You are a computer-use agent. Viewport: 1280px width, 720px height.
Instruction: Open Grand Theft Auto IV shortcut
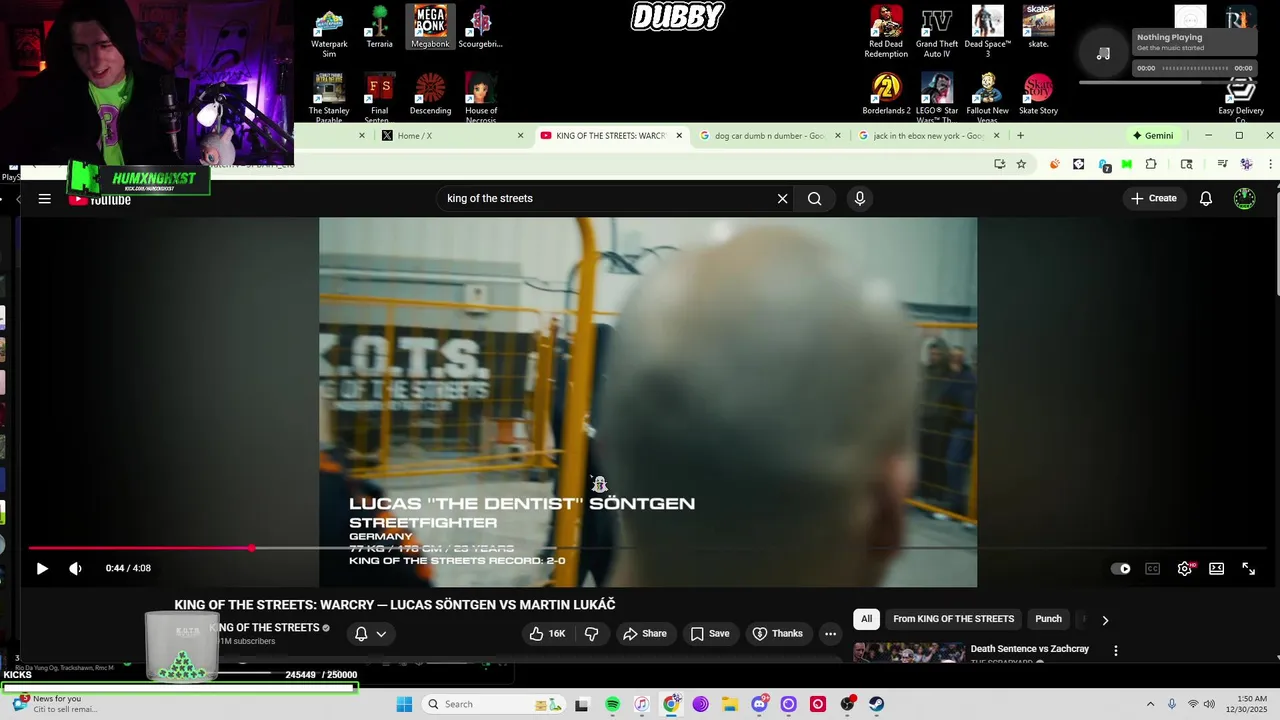pos(937,32)
